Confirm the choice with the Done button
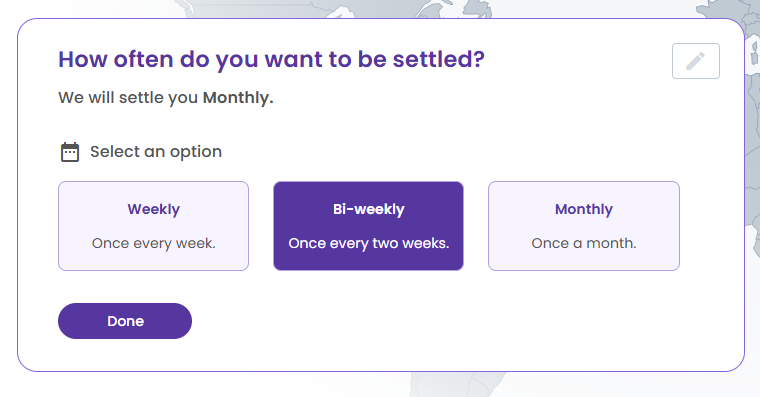 (x=125, y=321)
